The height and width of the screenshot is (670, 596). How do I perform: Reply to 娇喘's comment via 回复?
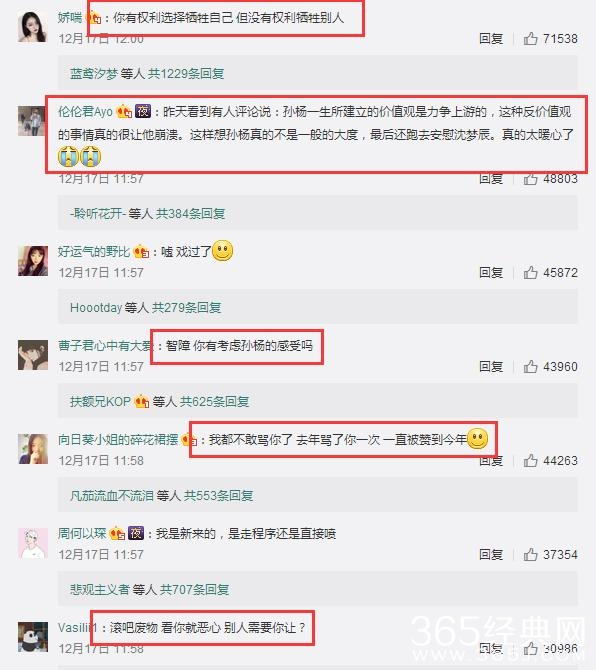491,38
